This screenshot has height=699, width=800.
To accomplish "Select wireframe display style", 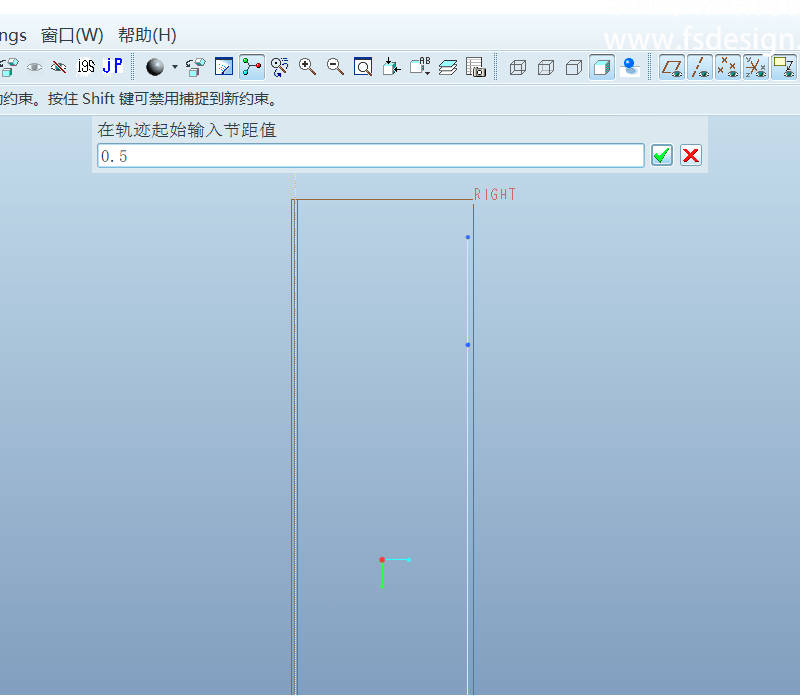I will click(x=518, y=67).
